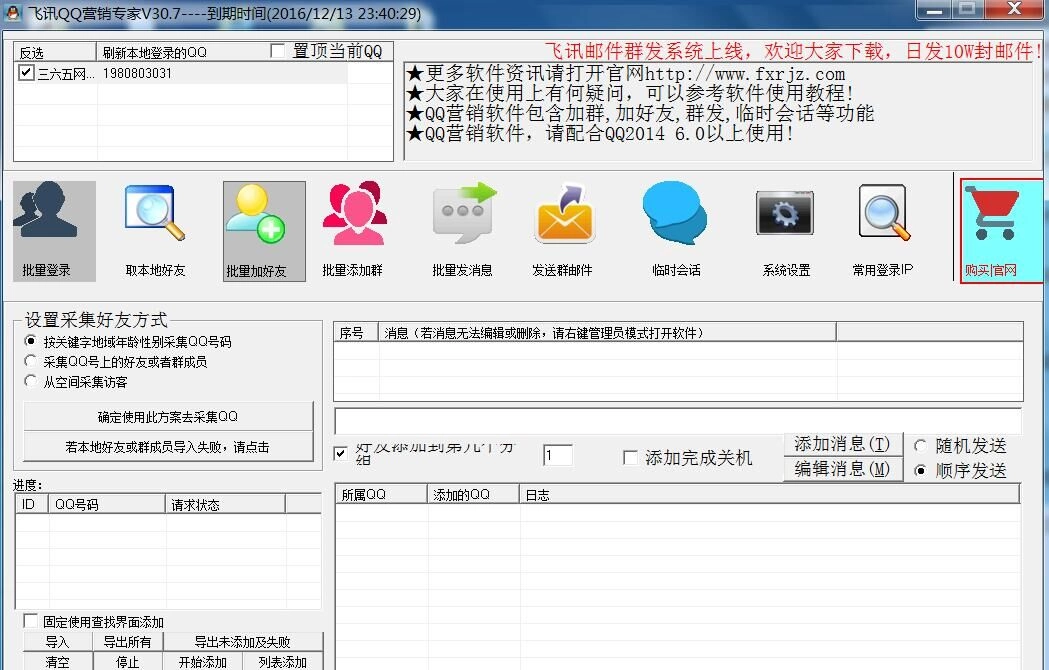Select the 批量发消息 message sender
The height and width of the screenshot is (670, 1049).
462,230
